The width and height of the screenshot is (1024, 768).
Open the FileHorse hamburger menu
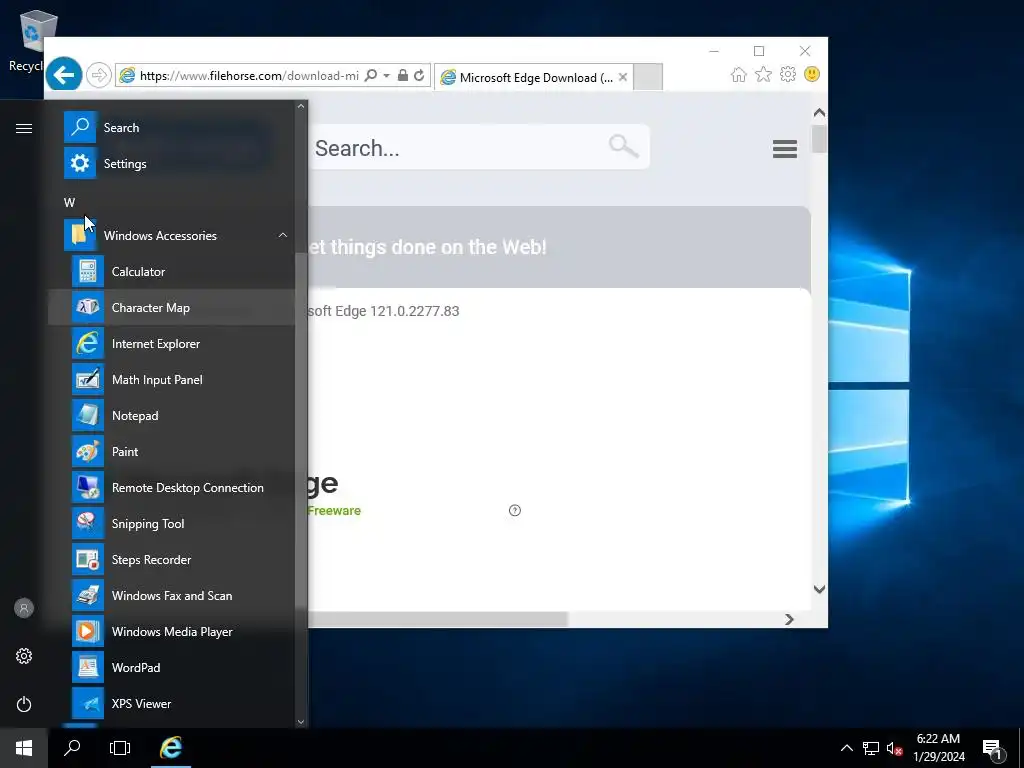[784, 149]
